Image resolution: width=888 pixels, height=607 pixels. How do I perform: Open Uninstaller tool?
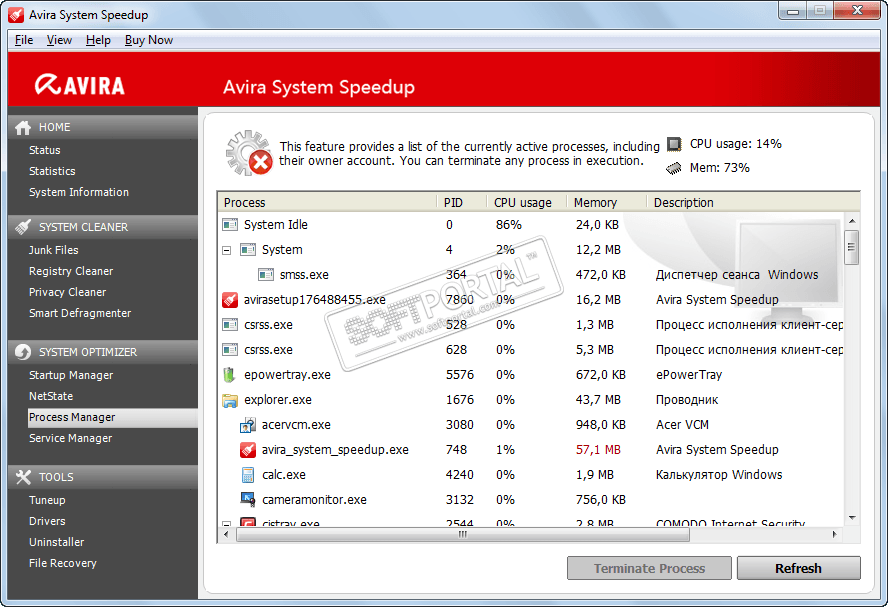(56, 542)
